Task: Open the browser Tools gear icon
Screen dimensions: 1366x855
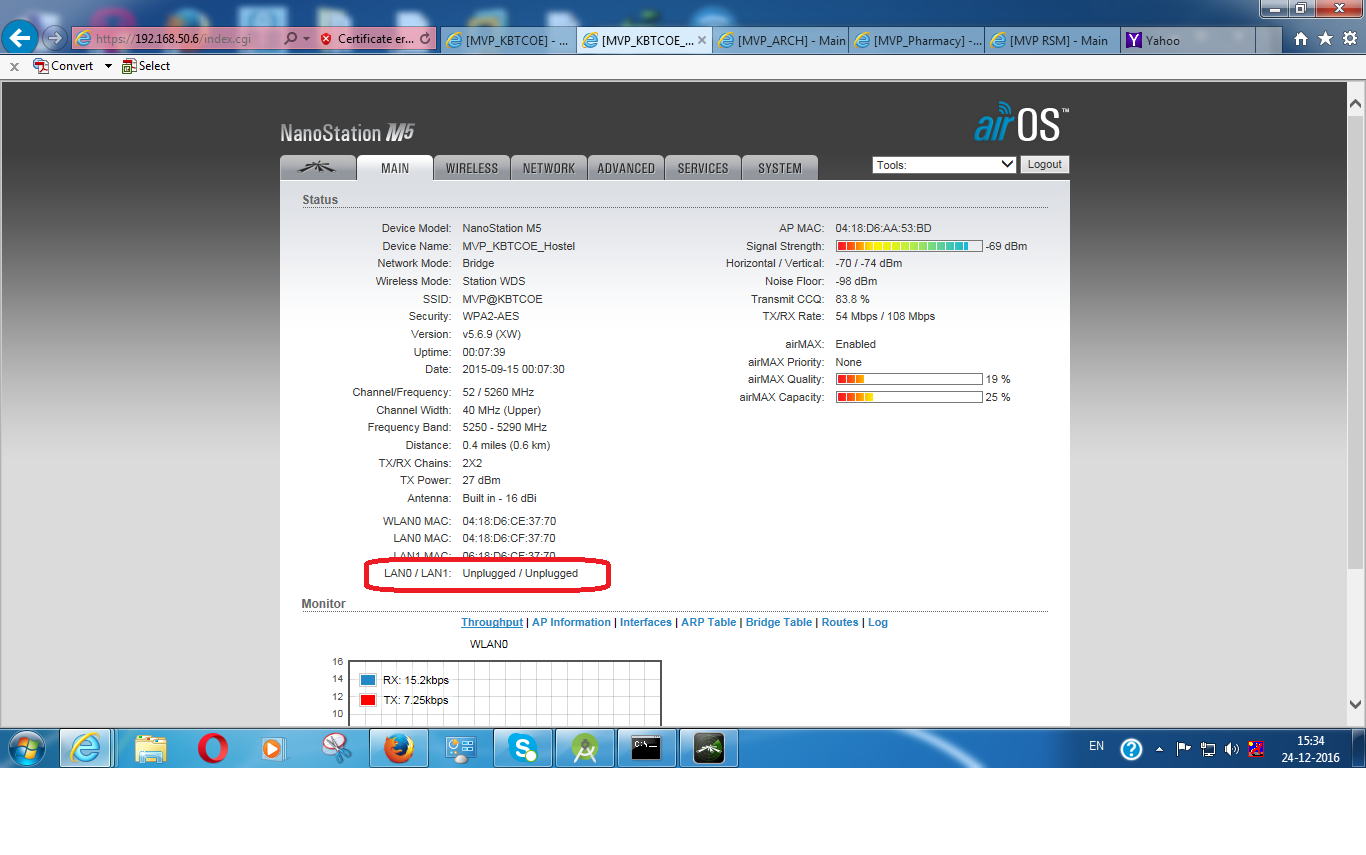Action: pyautogui.click(x=1349, y=39)
